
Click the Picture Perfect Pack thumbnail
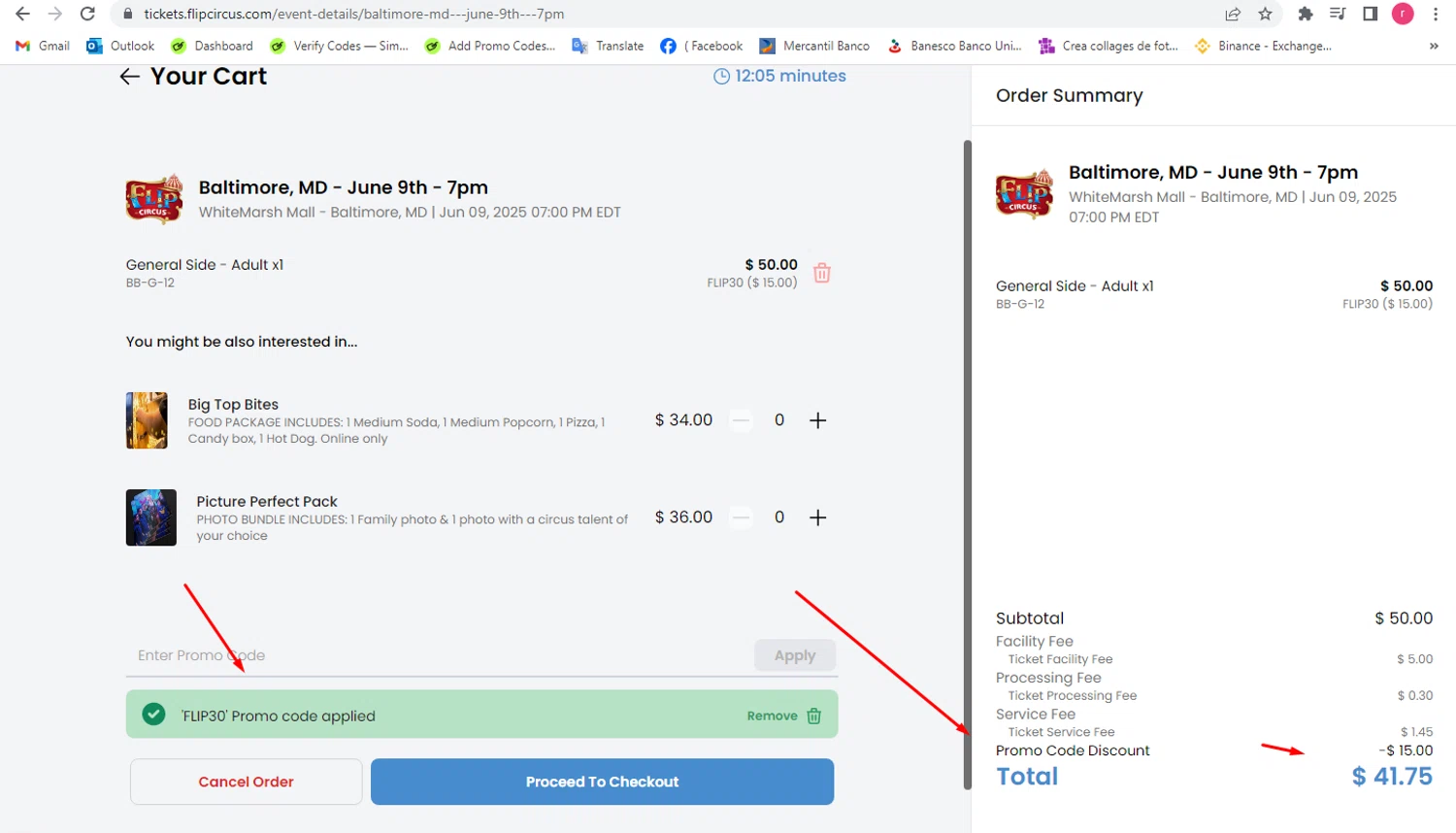point(151,517)
